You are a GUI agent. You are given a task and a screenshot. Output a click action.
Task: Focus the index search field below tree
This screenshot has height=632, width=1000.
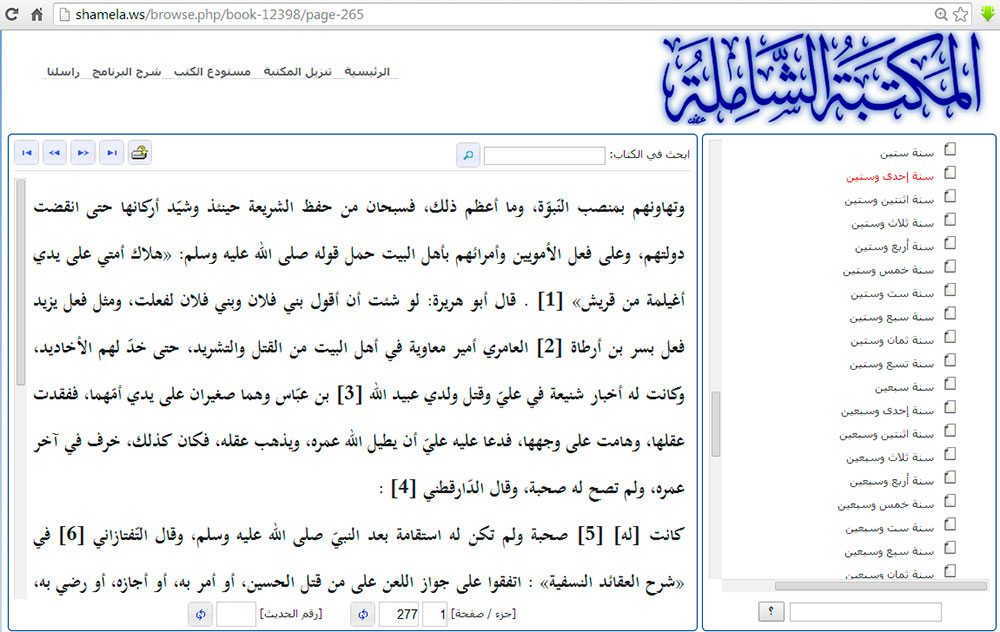pos(865,612)
